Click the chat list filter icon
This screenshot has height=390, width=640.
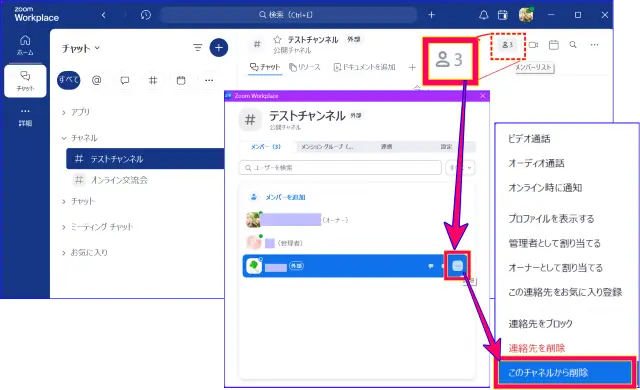198,48
